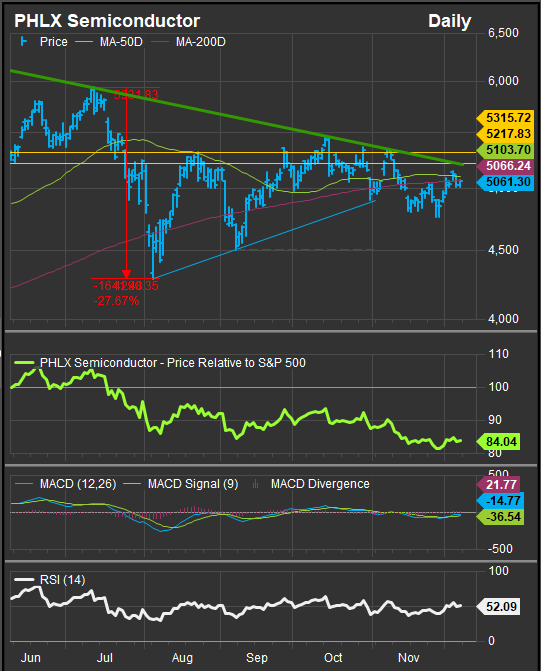The image size is (541, 671).
Task: Click the 4,500 axis label
Action: click(x=503, y=249)
